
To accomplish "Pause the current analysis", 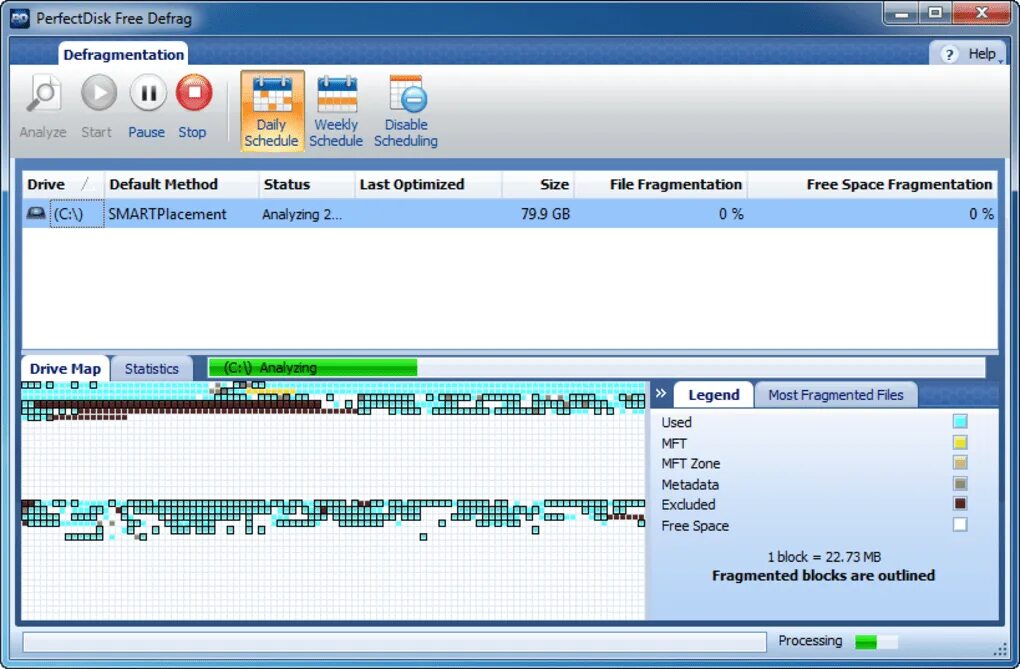I will pyautogui.click(x=148, y=93).
